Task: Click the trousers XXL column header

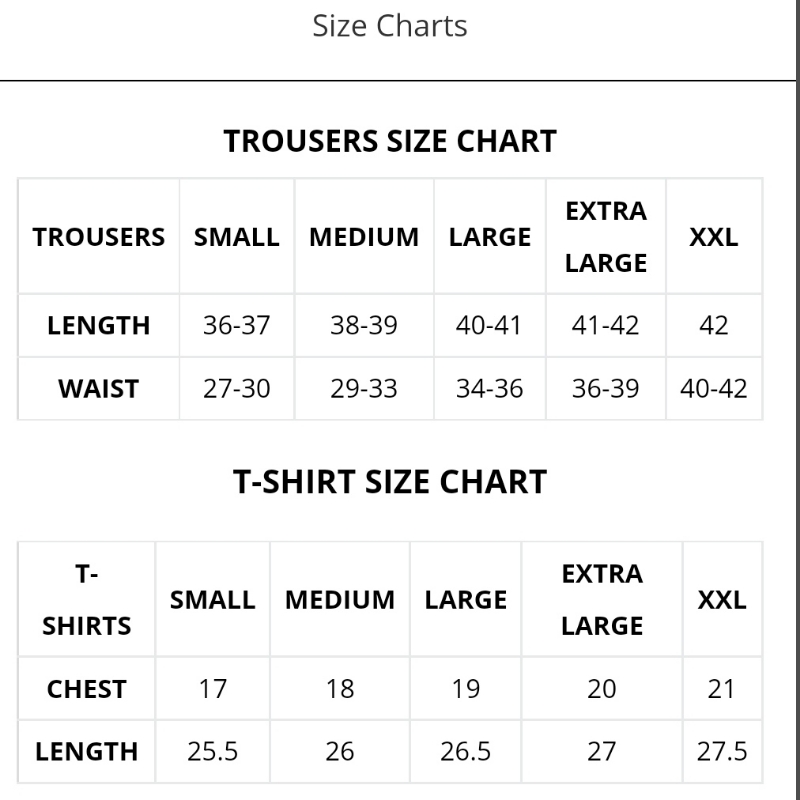Action: coord(714,237)
